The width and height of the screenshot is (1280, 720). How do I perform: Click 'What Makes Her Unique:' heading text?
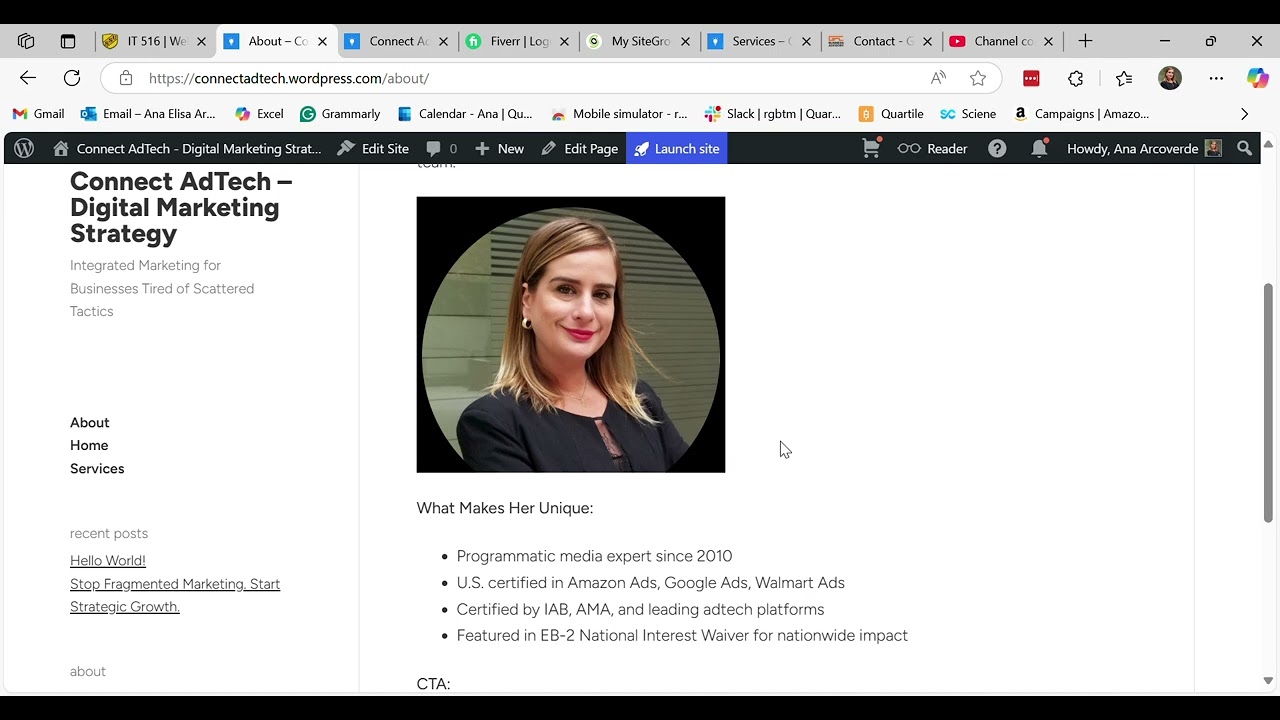(505, 508)
